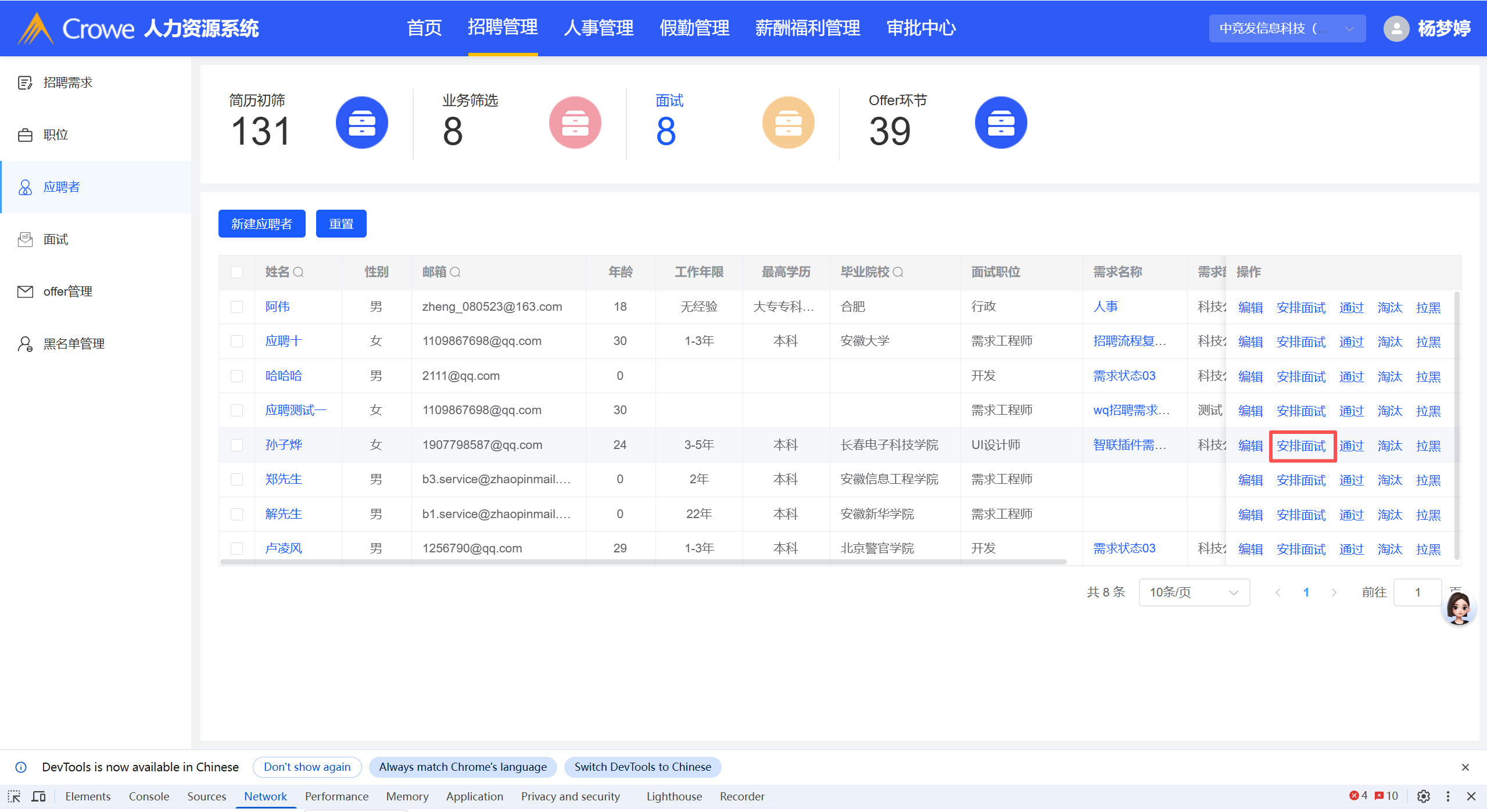This screenshot has height=812, width=1487.
Task: Click the orange 面试 stage round icon
Action: coord(787,123)
